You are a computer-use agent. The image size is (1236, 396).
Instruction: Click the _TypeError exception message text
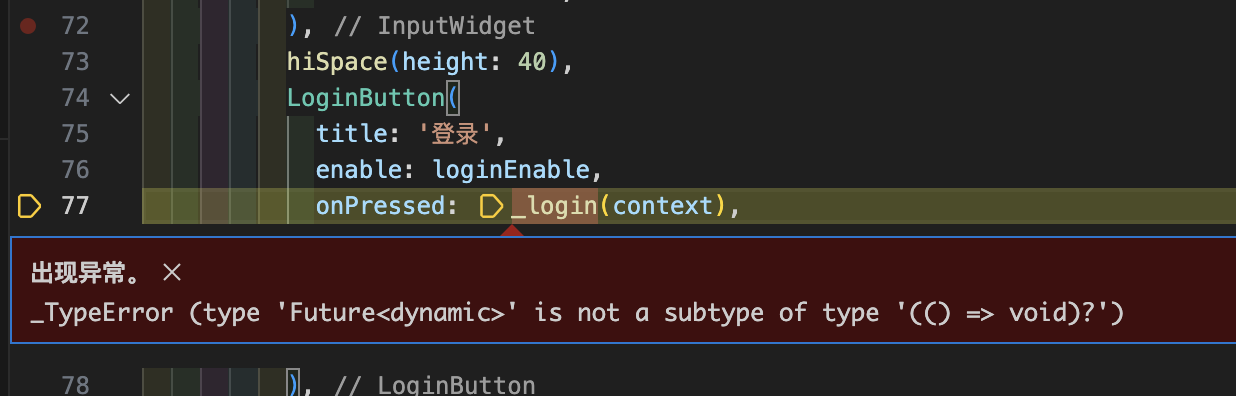[578, 314]
